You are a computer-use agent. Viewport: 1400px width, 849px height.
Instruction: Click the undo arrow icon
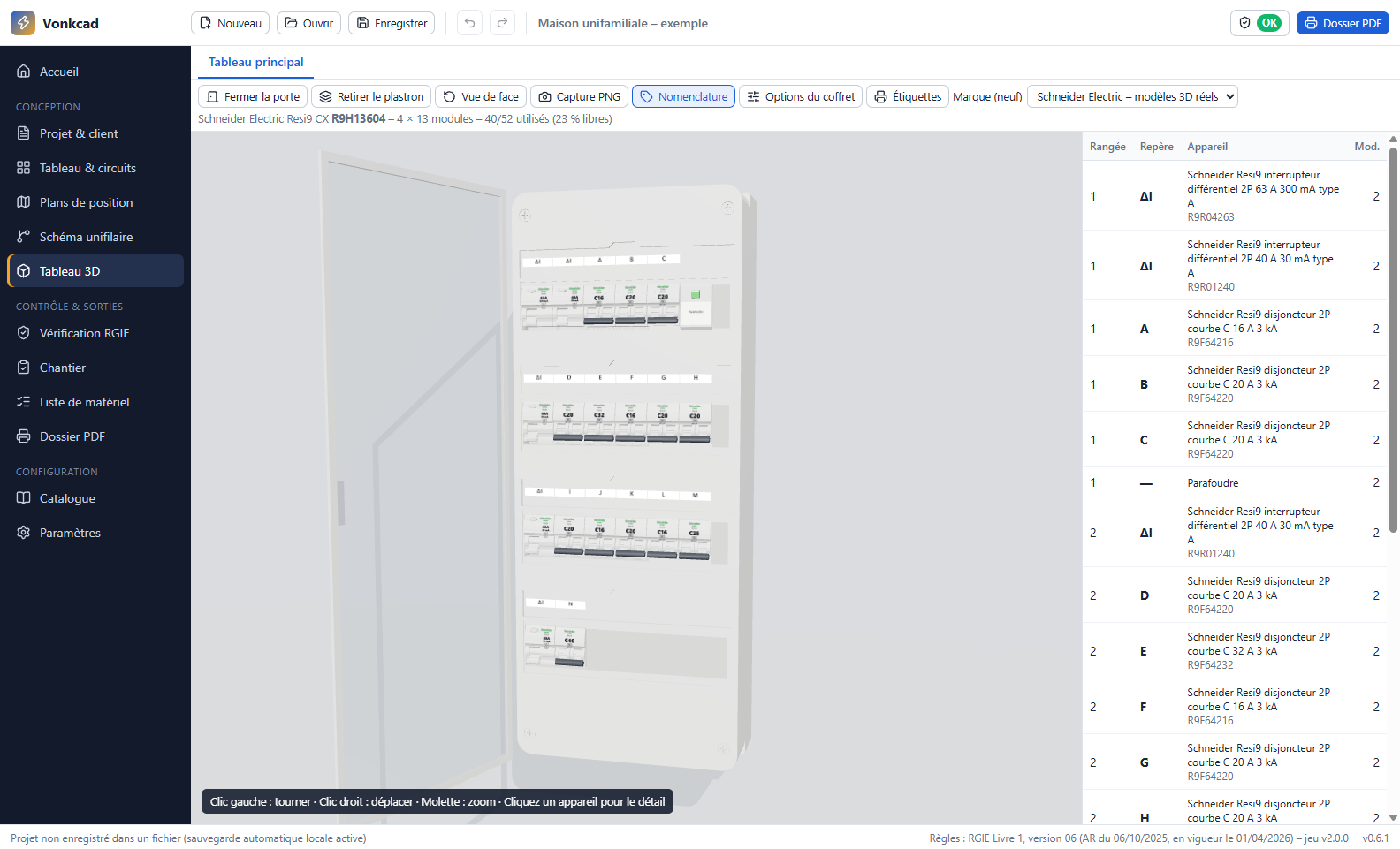point(470,23)
